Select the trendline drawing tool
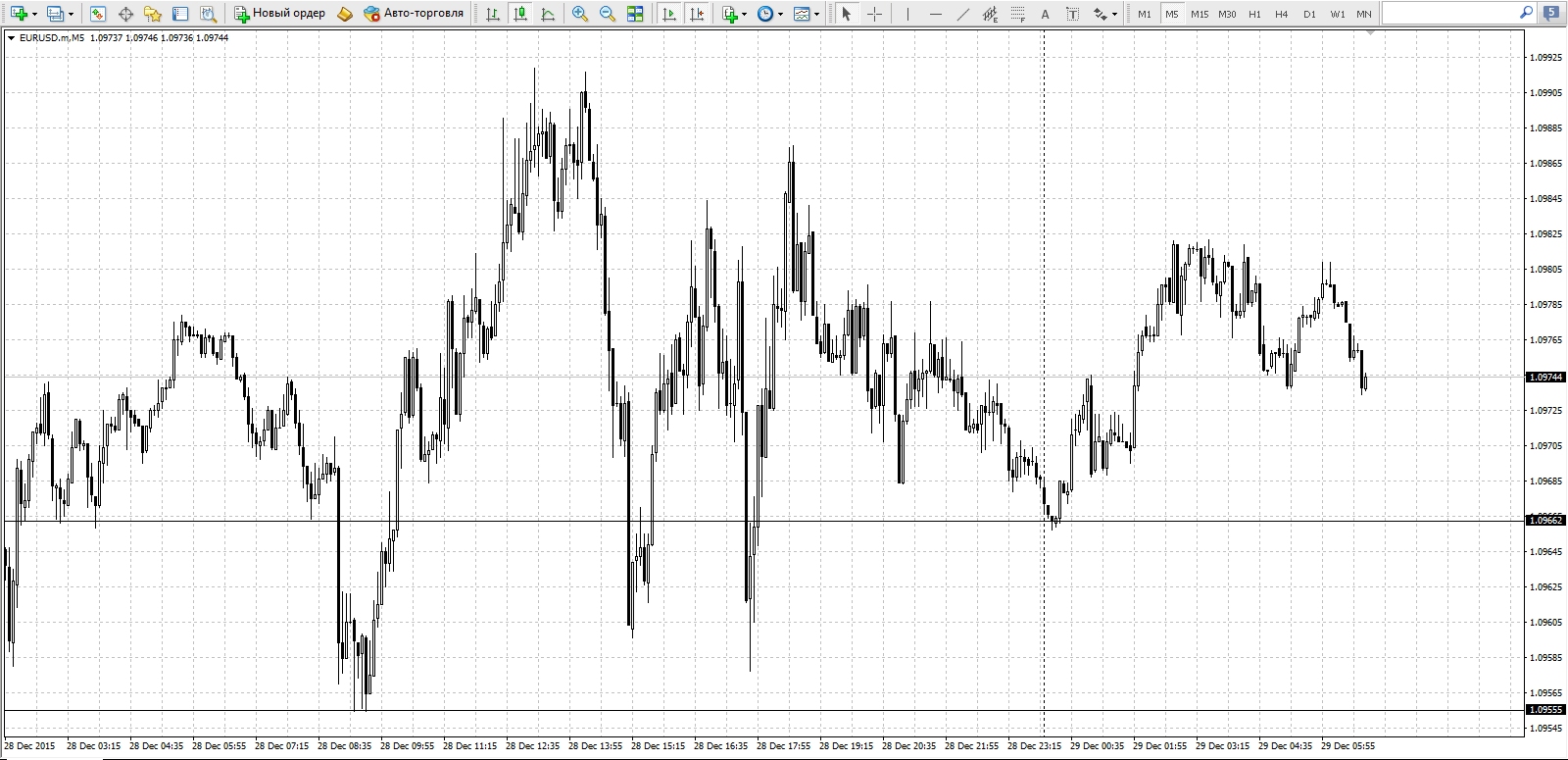Screen dimensions: 1568x760 coord(962,14)
